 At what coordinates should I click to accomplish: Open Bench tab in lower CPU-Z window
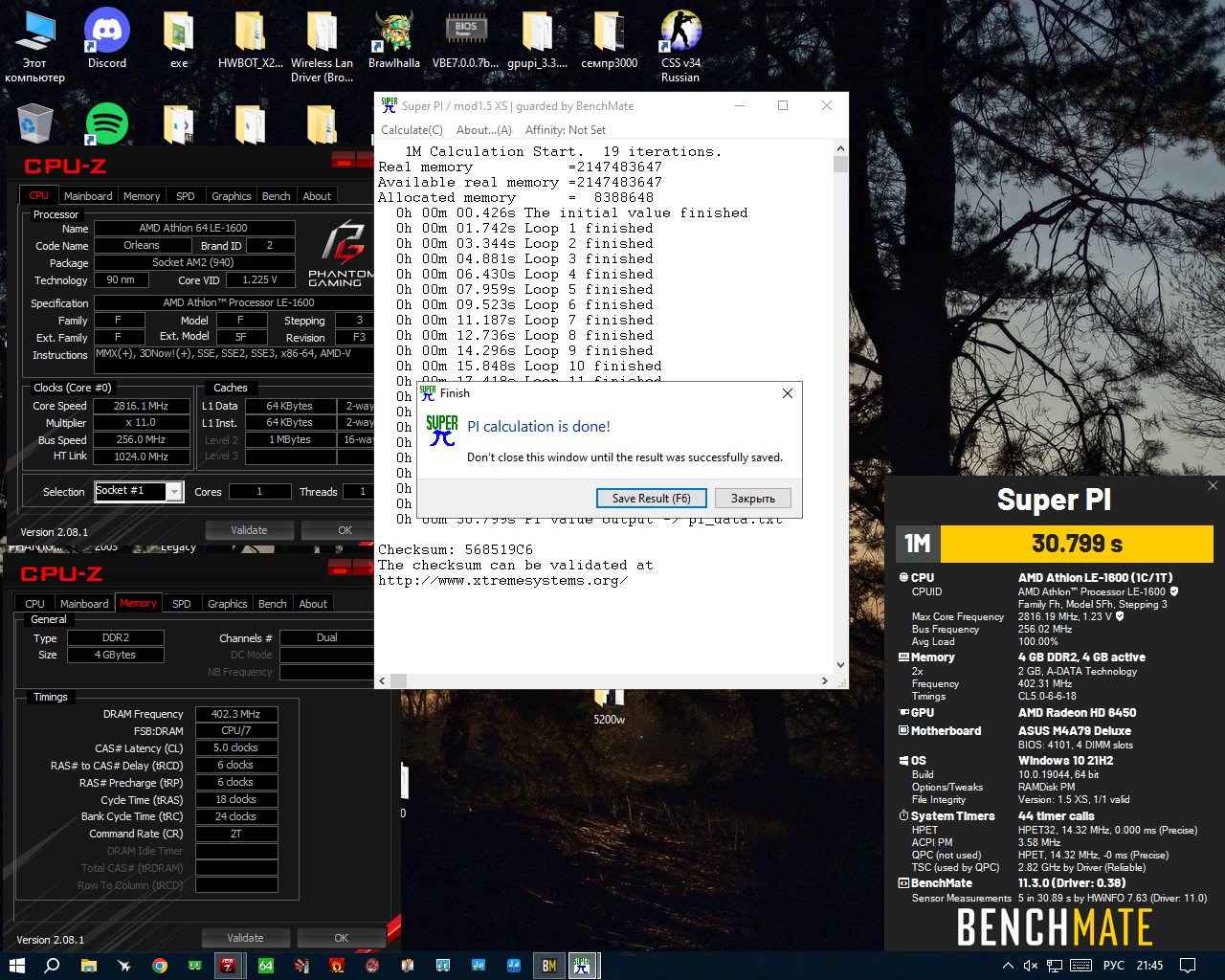coord(273,603)
